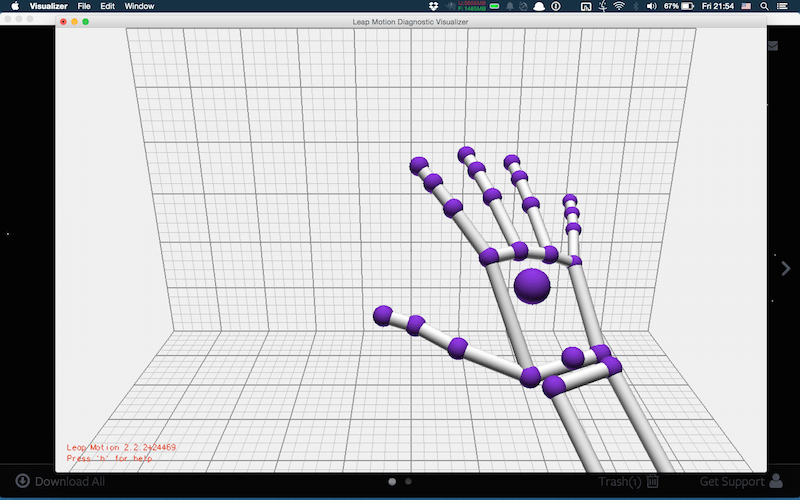The height and width of the screenshot is (500, 800).
Task: Click the 'Leap Motion 2.2.2+24469' version text
Action: [x=121, y=447]
